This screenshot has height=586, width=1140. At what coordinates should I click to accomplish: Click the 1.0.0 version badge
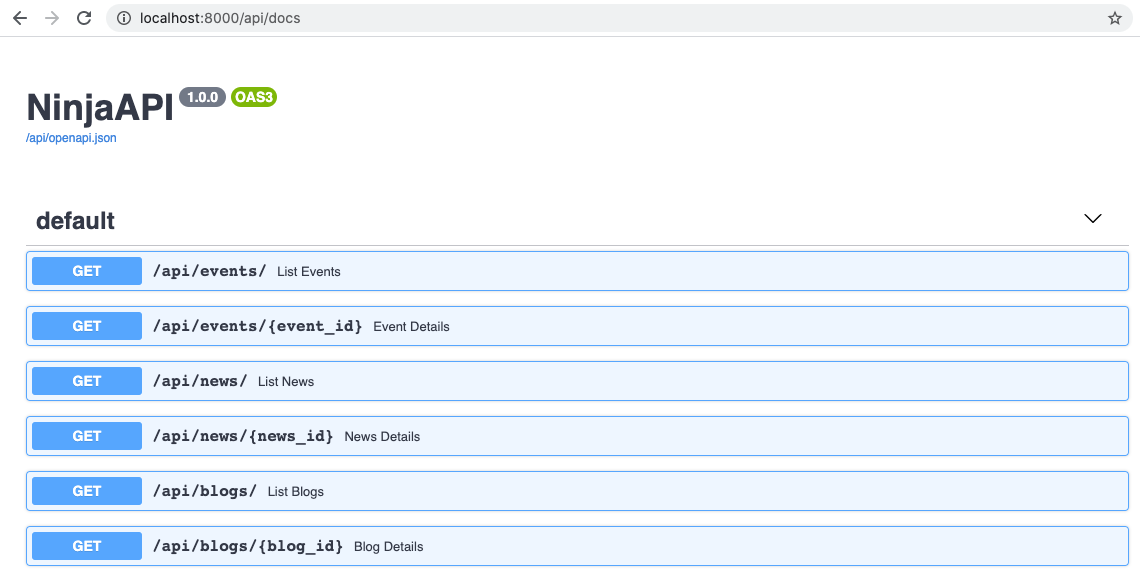click(202, 97)
